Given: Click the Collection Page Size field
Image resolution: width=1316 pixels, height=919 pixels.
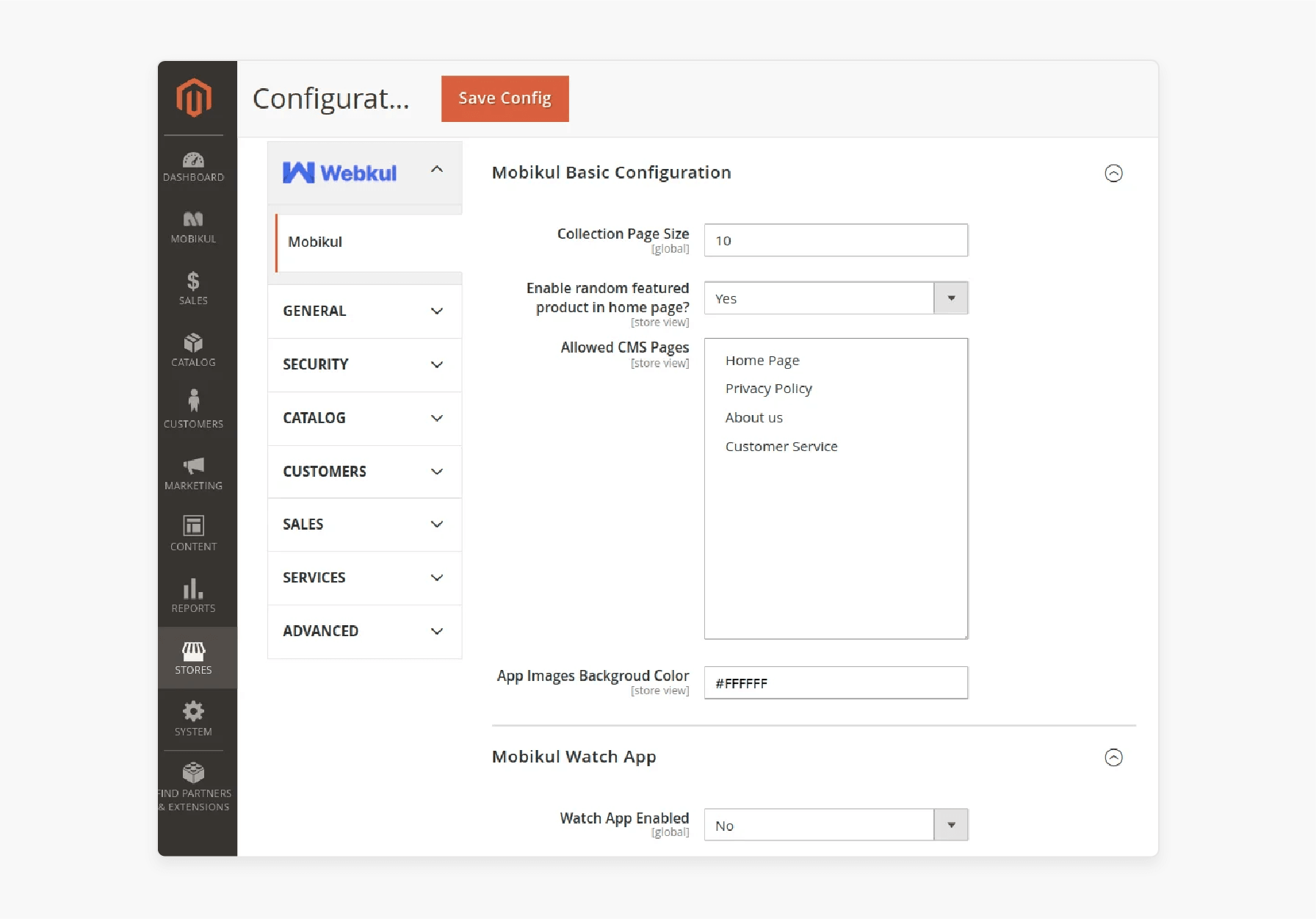Looking at the screenshot, I should click(836, 240).
